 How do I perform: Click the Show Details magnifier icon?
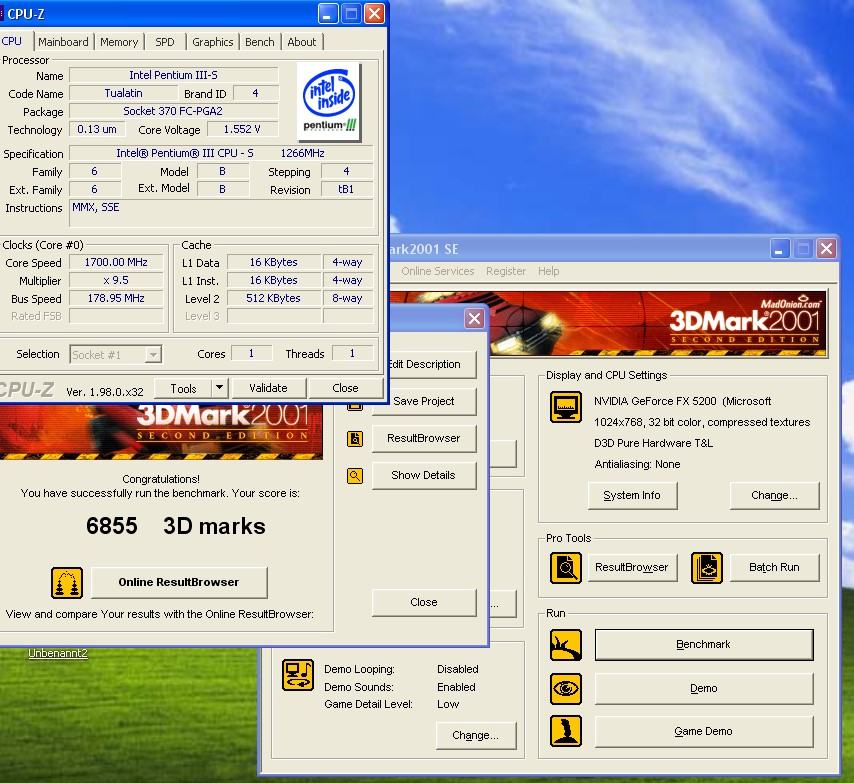pos(355,476)
